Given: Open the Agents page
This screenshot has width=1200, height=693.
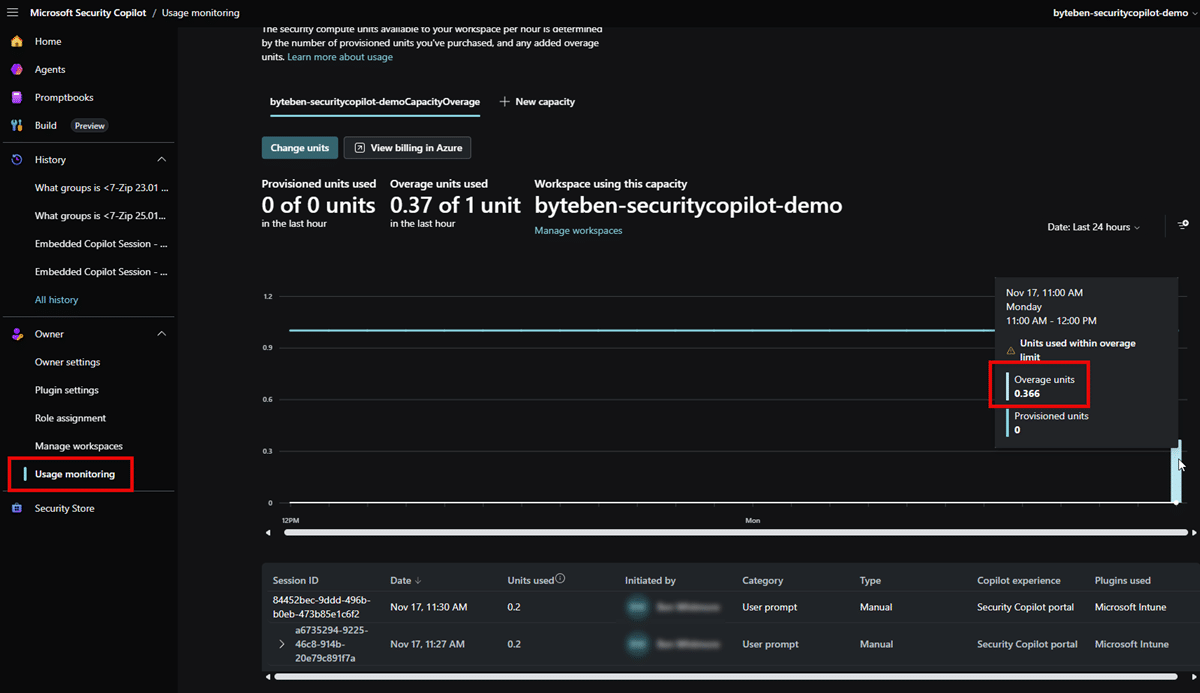Looking at the screenshot, I should tap(49, 70).
